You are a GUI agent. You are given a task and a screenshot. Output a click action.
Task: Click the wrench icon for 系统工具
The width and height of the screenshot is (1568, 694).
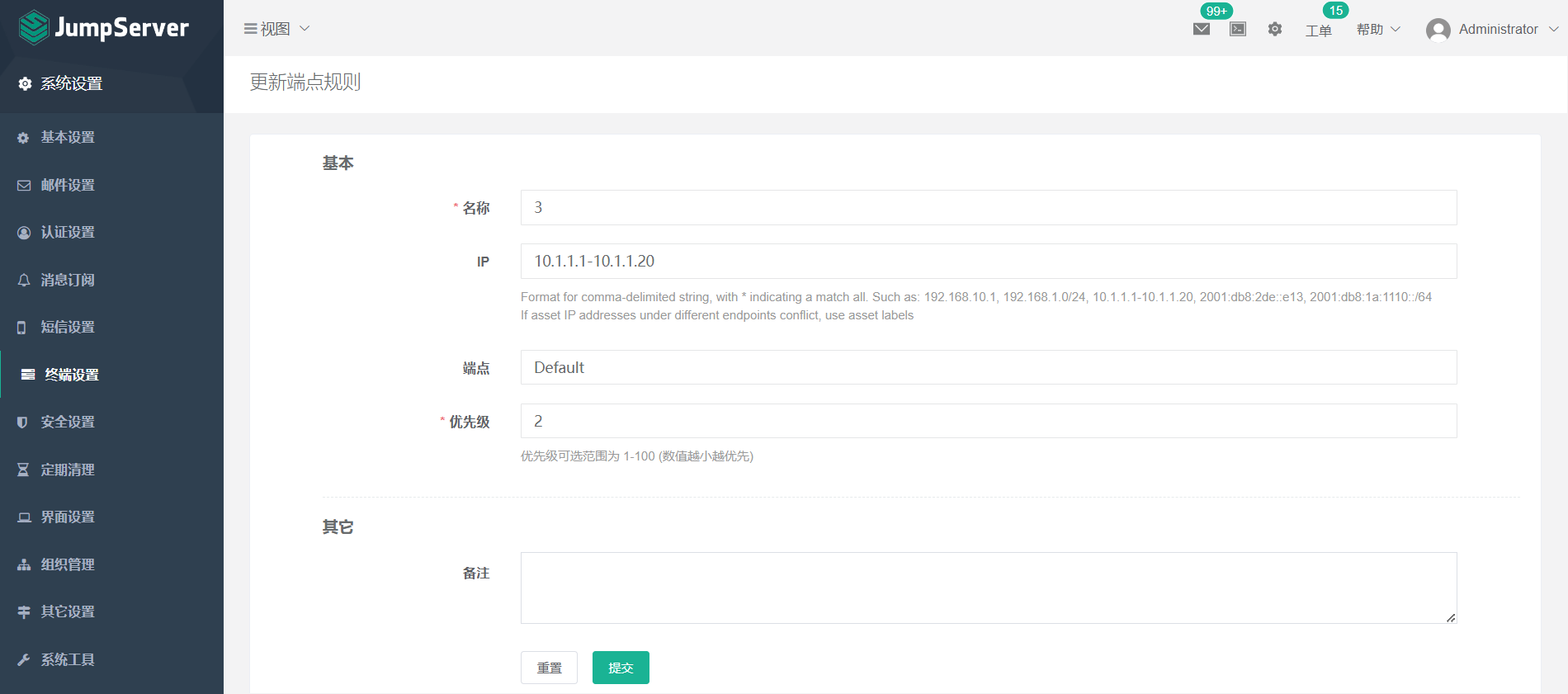(x=23, y=659)
